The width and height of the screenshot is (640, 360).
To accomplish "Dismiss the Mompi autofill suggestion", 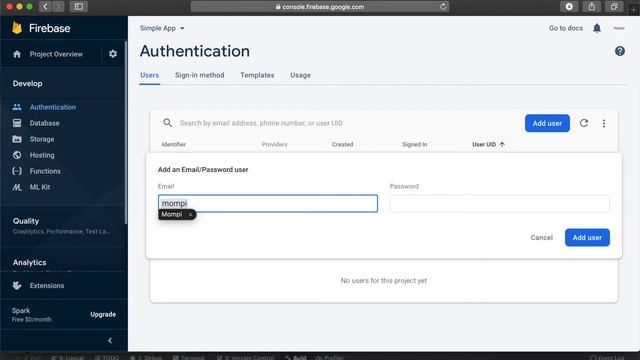I will 190,214.
